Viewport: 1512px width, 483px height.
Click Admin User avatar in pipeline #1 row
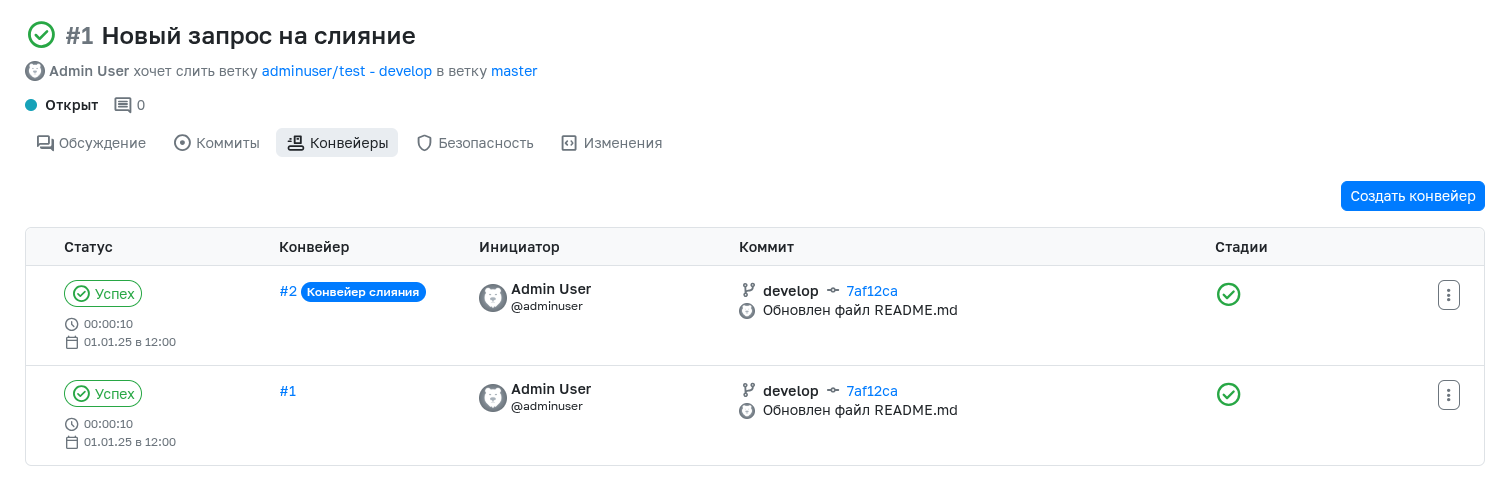click(493, 398)
